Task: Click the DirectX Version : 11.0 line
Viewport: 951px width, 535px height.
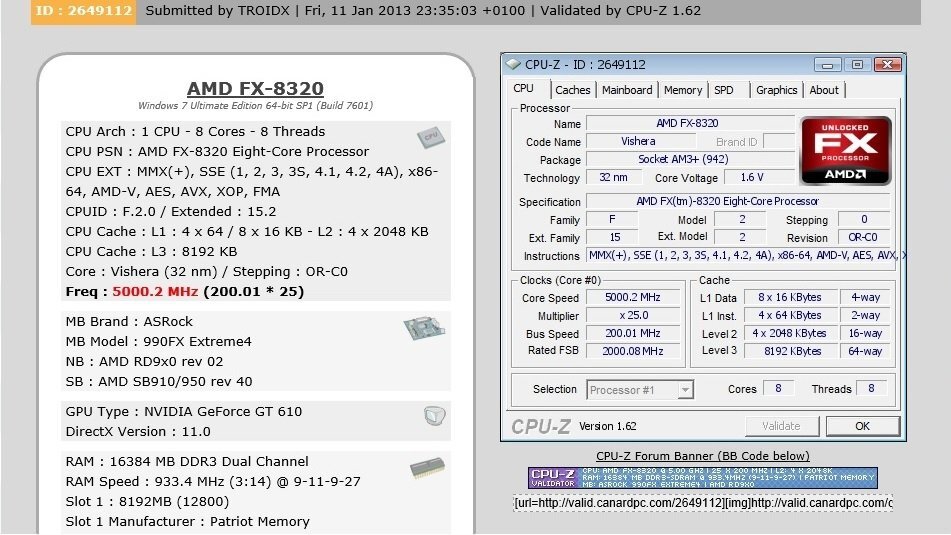Action: tap(138, 431)
